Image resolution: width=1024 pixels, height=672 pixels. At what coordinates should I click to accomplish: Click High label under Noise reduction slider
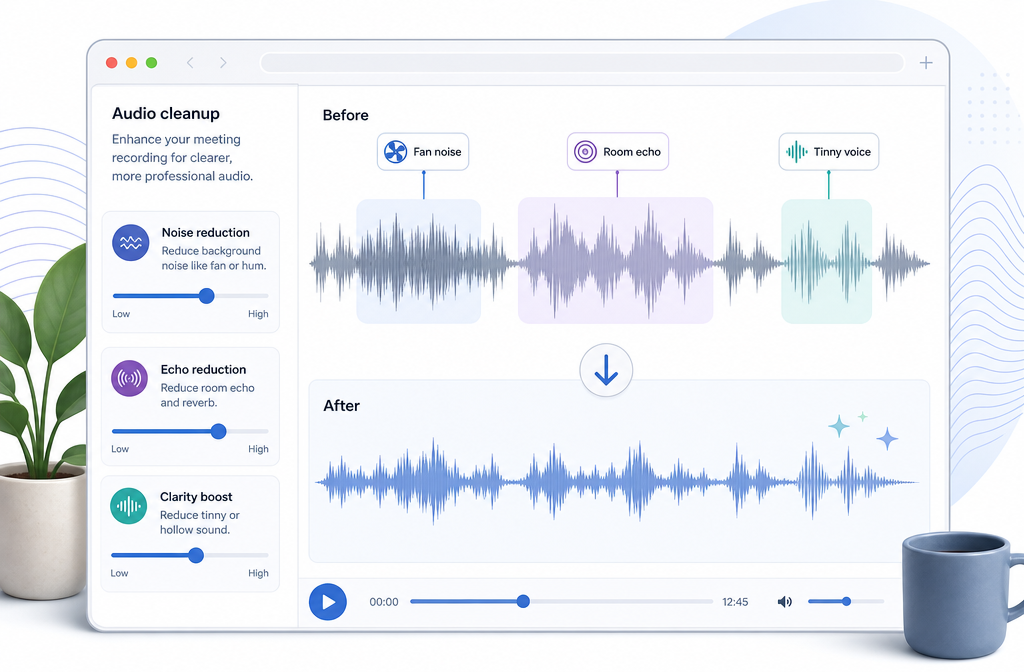tap(258, 313)
